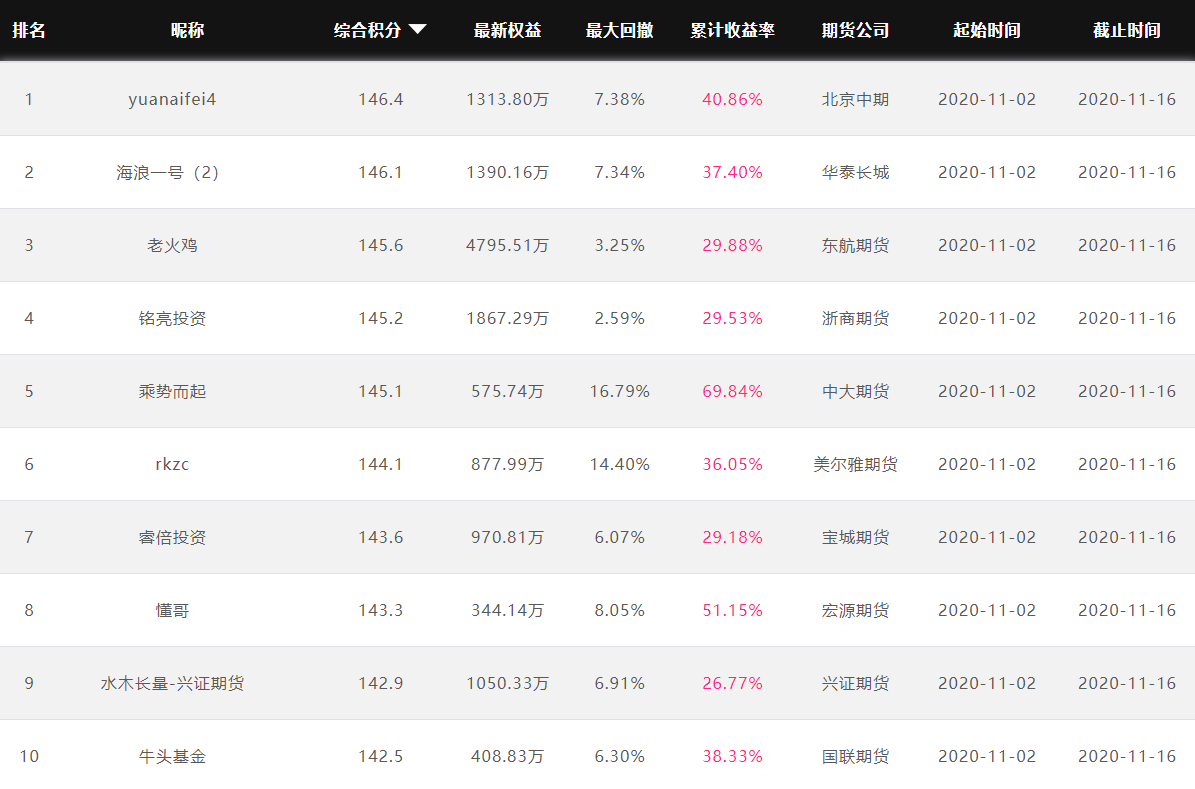
Task: Click the 最大回撤 column header
Action: click(x=620, y=30)
